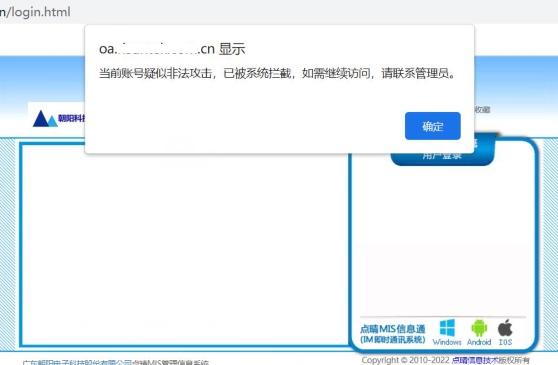Click the Windows logo download icon
558x365 pixels.
click(447, 328)
